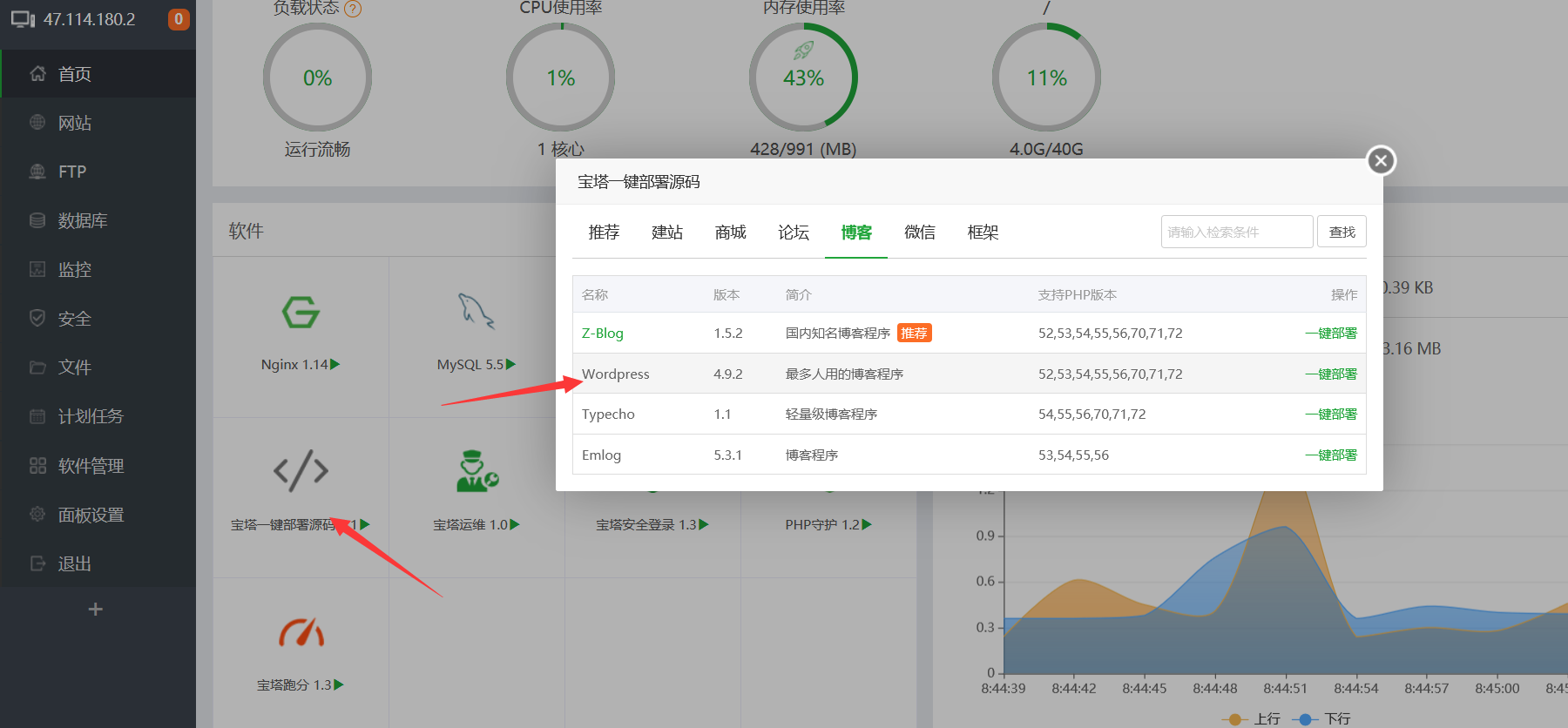Switch to the 推荐 tab
1568x728 pixels.
(x=604, y=232)
